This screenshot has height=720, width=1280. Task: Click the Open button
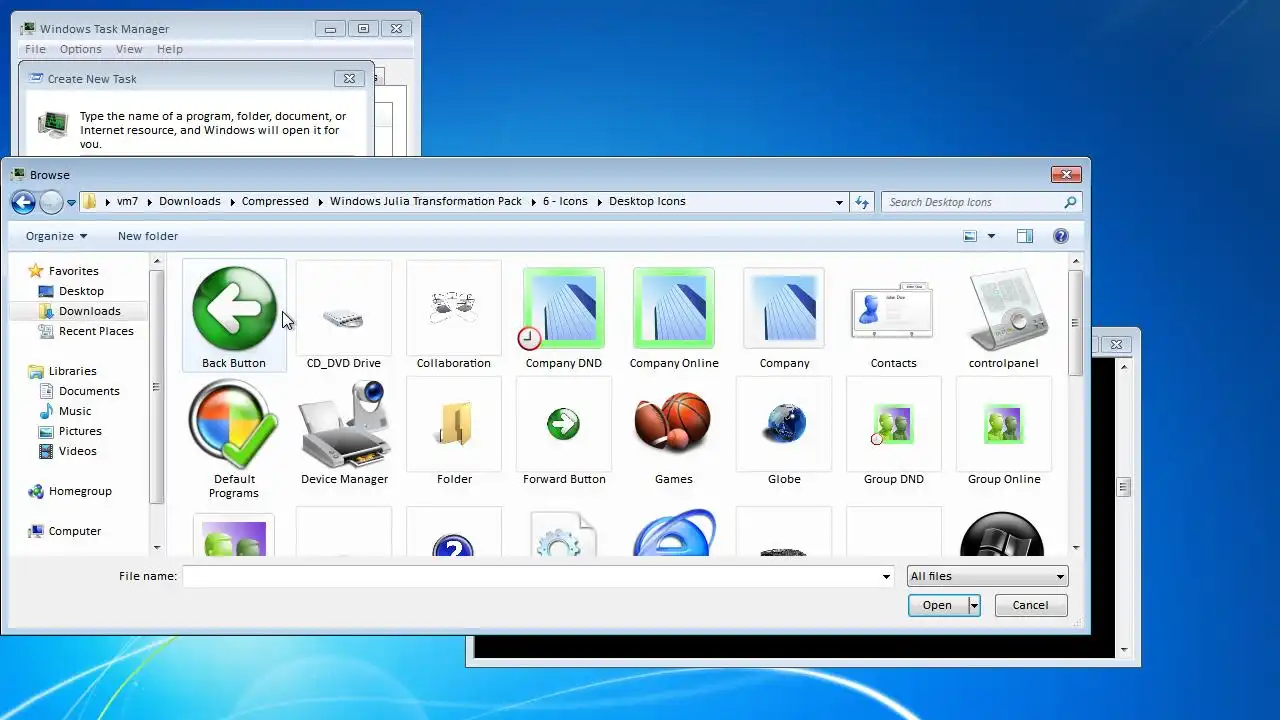(938, 605)
